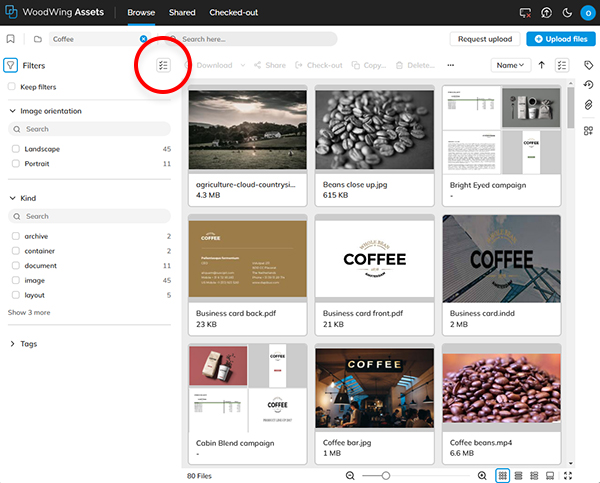This screenshot has width=600, height=483.
Task: Zoom out thumbnails with the minus magnifier
Action: 350,475
